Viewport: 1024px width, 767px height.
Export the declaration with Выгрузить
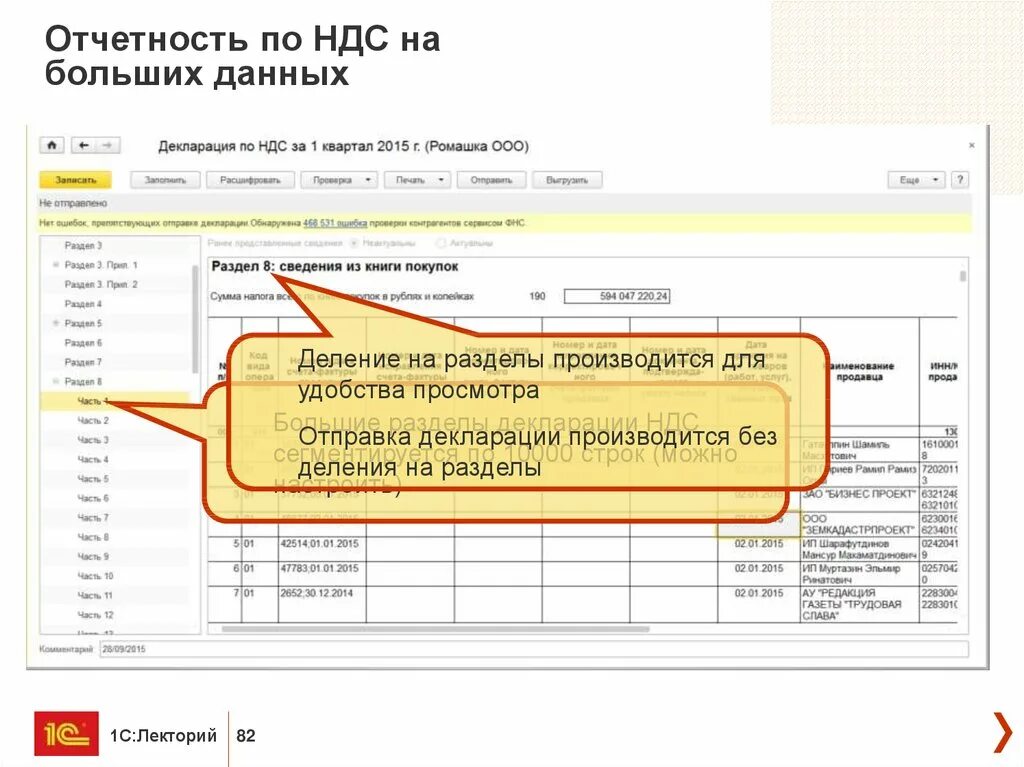(x=567, y=180)
